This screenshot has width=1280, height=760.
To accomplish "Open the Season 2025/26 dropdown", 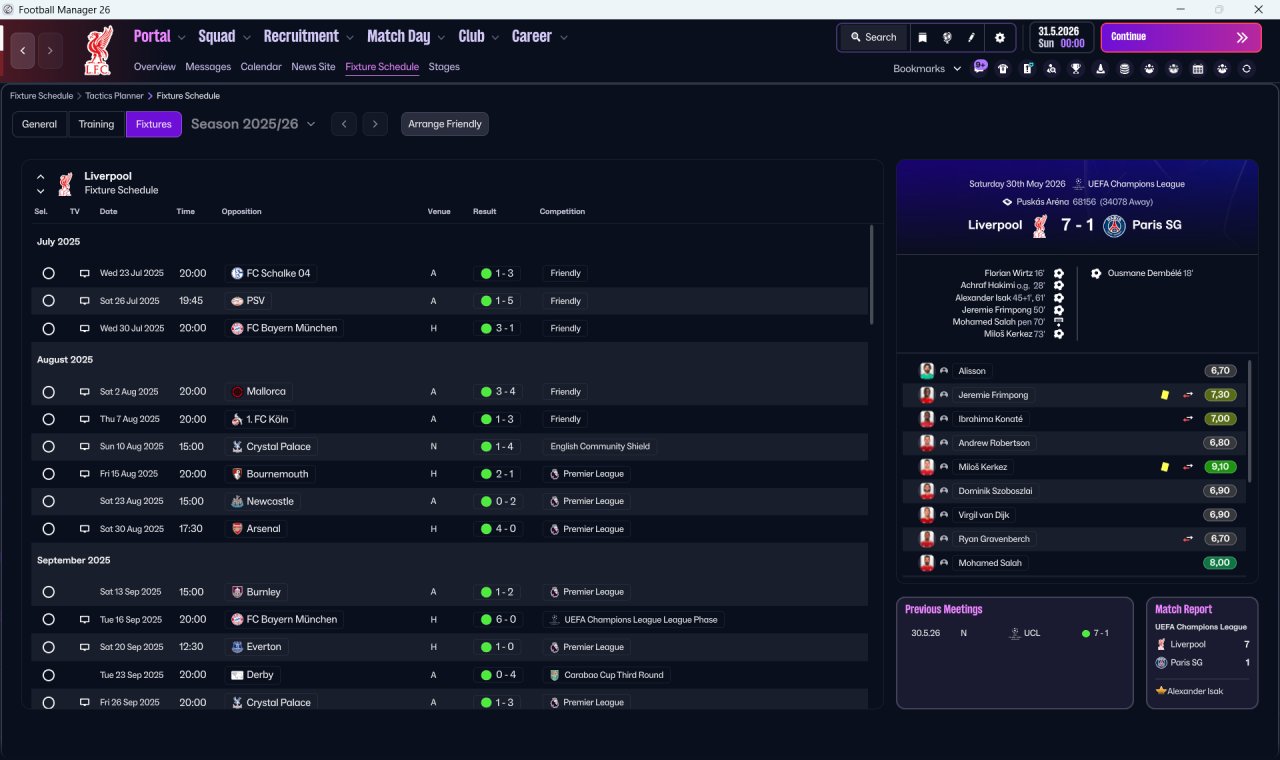I will point(253,124).
